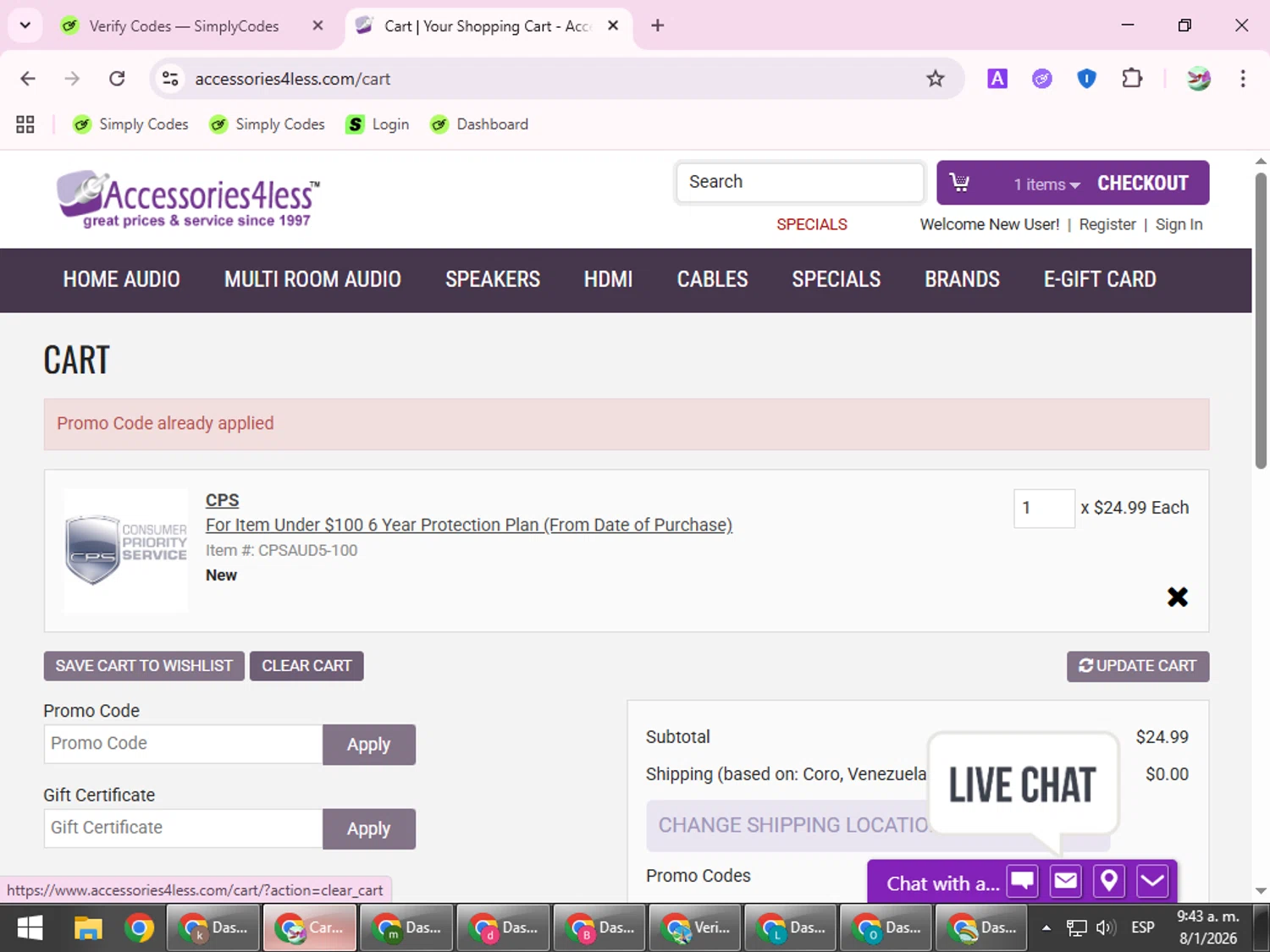Click the red SPECIALS link under search
This screenshot has width=1270, height=952.
811,224
